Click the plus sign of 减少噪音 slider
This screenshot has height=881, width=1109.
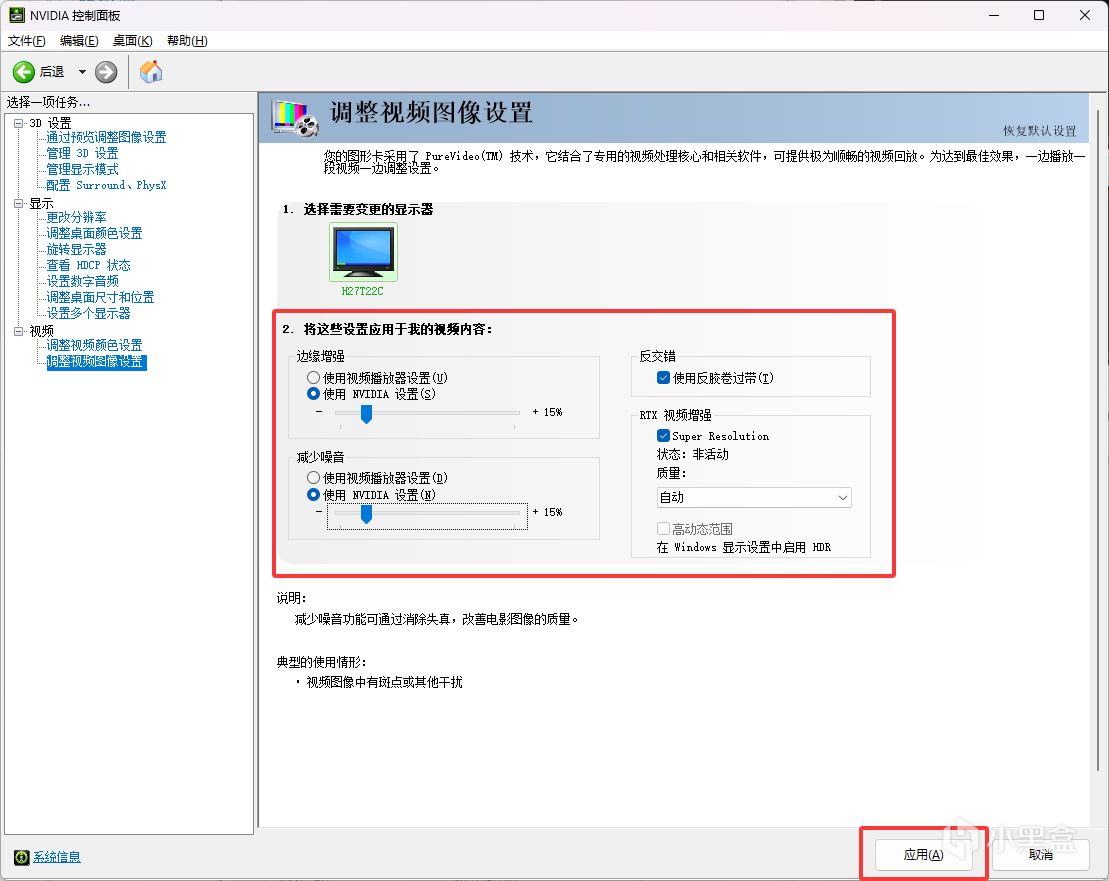[535, 511]
